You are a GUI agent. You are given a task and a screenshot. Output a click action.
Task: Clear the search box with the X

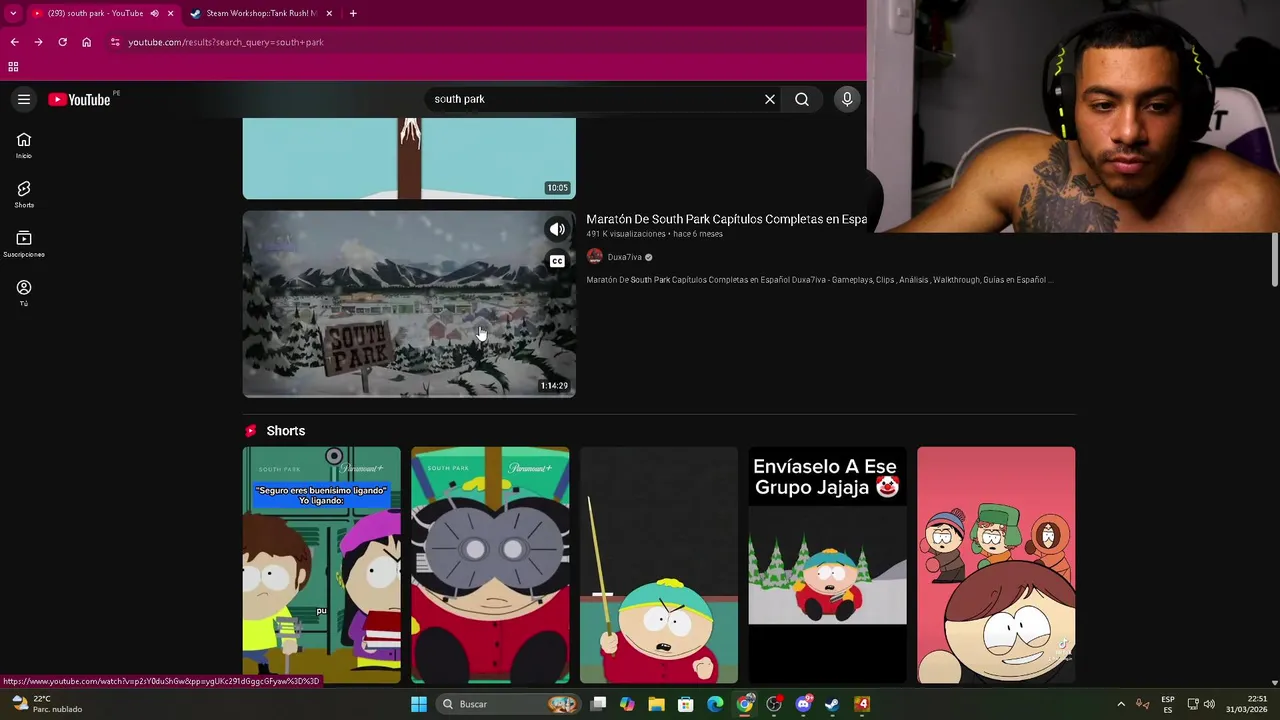point(770,99)
